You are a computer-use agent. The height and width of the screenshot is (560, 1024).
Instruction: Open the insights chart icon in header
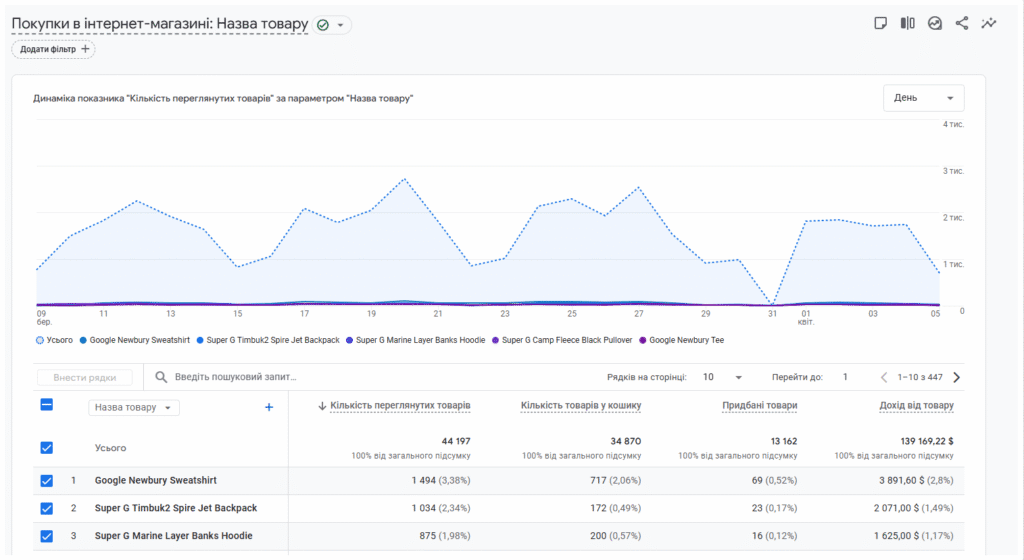[935, 23]
